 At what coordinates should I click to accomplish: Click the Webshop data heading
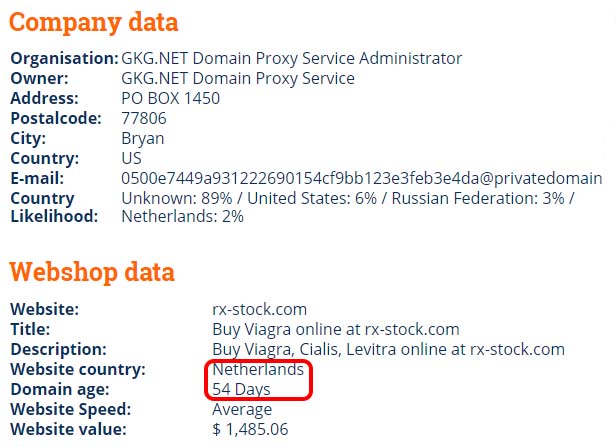[x=92, y=272]
